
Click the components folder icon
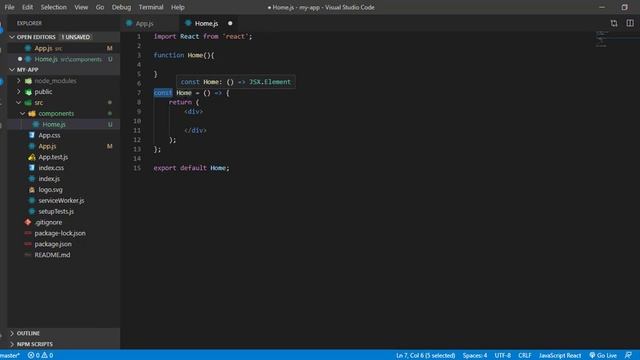click(32, 113)
